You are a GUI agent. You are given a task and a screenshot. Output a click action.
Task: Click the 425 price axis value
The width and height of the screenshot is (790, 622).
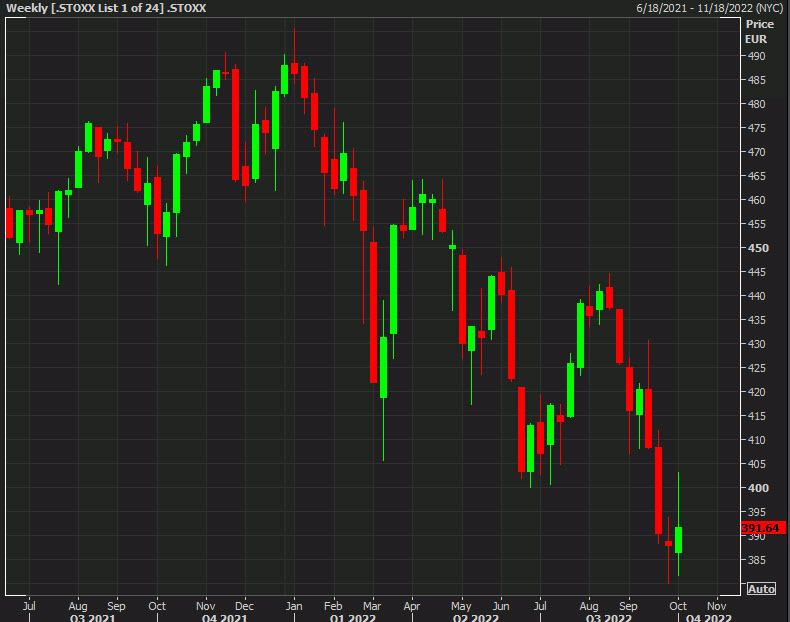point(756,368)
